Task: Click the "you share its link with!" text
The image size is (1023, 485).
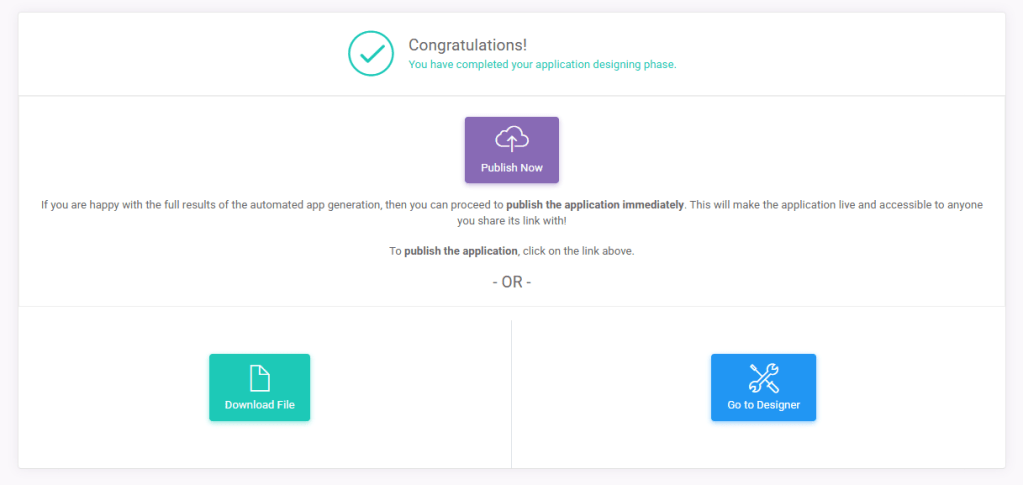Action: pos(511,220)
